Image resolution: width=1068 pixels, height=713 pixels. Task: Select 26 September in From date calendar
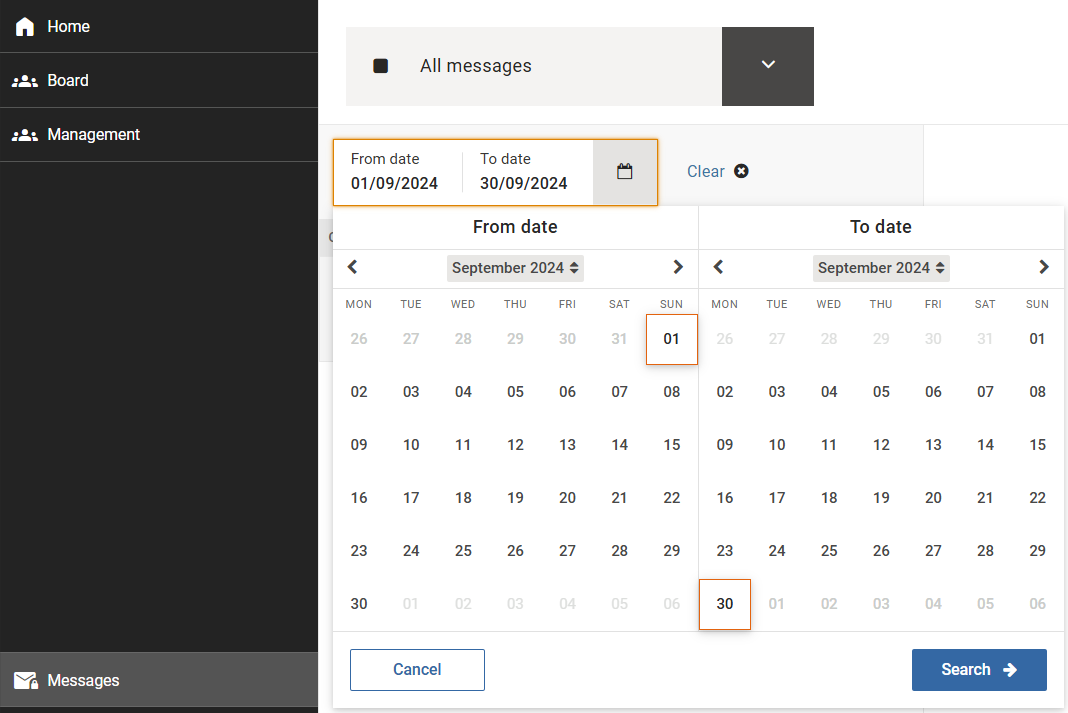515,550
